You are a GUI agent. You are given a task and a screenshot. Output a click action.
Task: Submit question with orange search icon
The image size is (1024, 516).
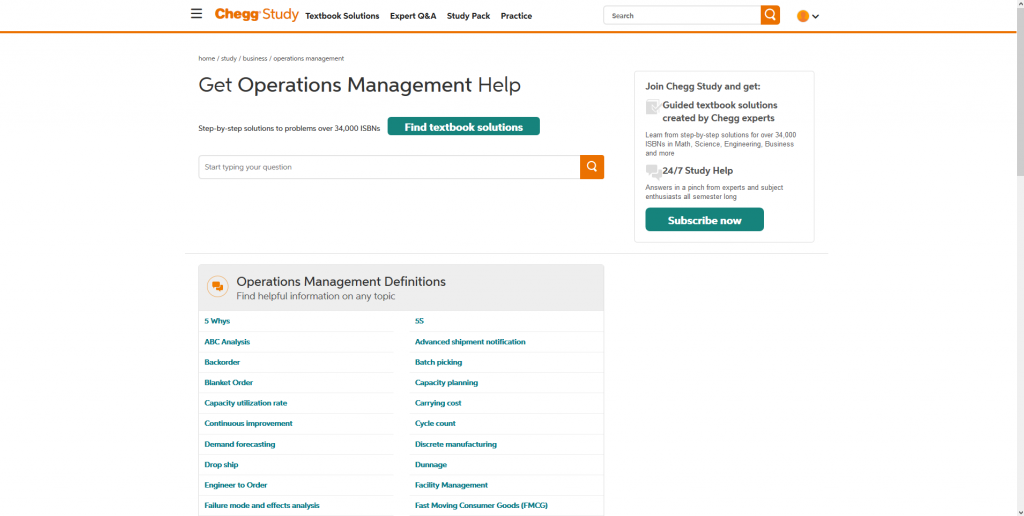(x=592, y=167)
